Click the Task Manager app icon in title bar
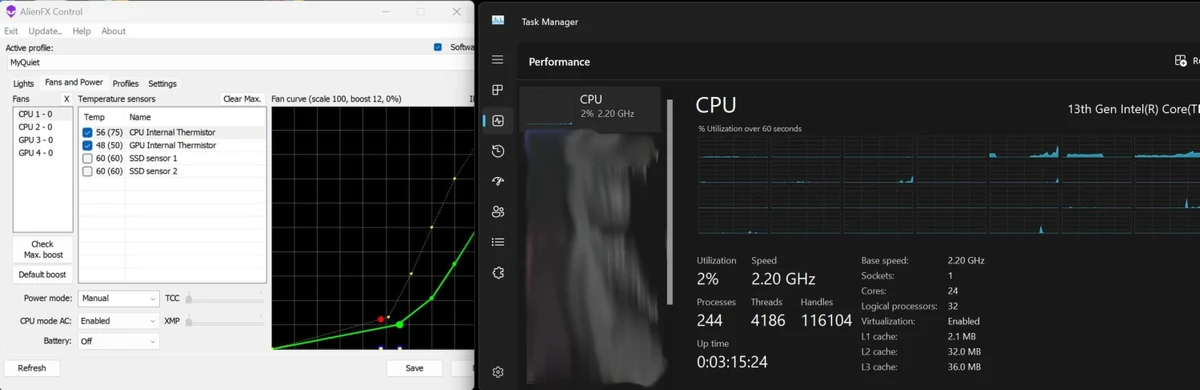 498,20
